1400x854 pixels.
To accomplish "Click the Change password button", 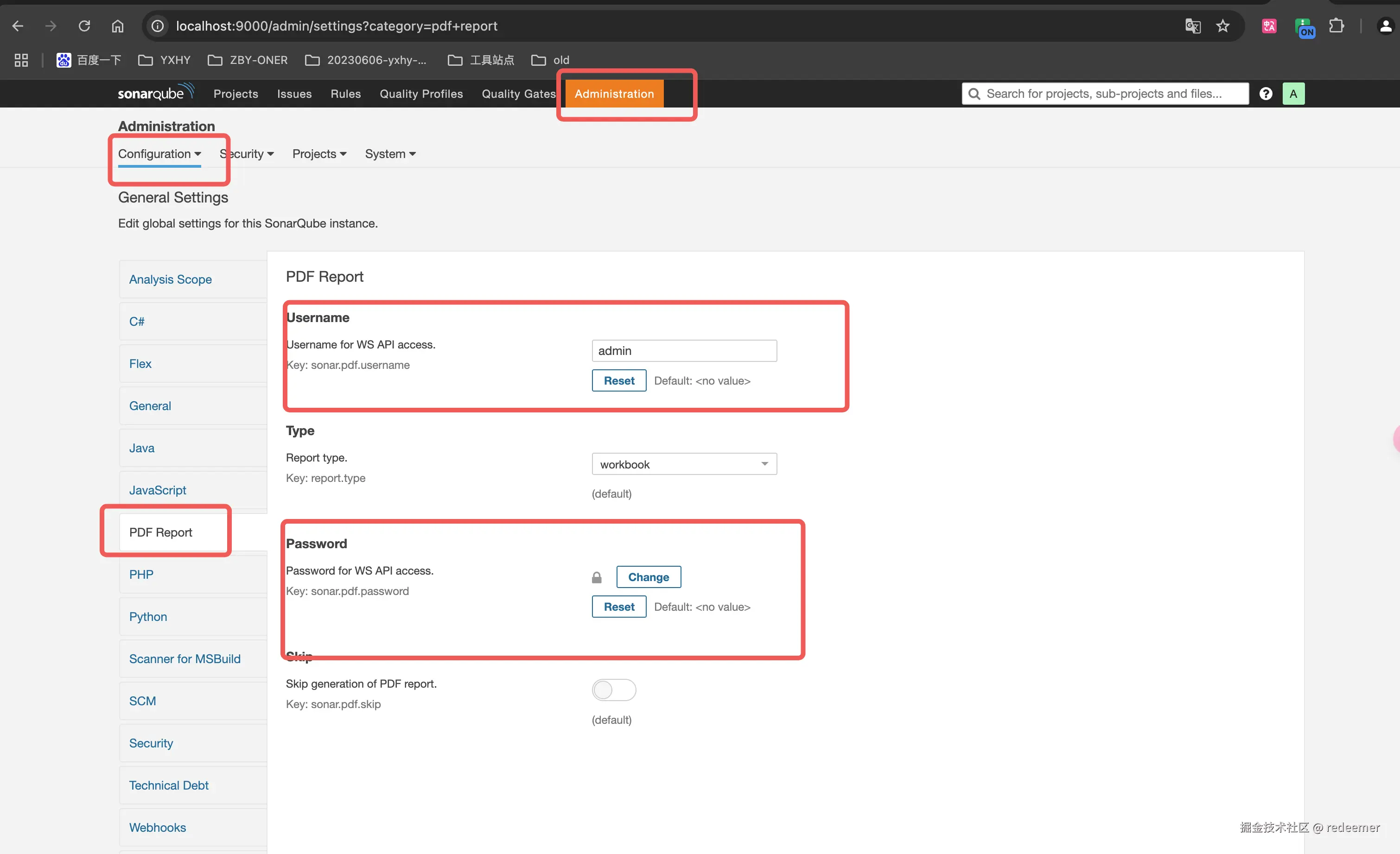I will (x=648, y=577).
